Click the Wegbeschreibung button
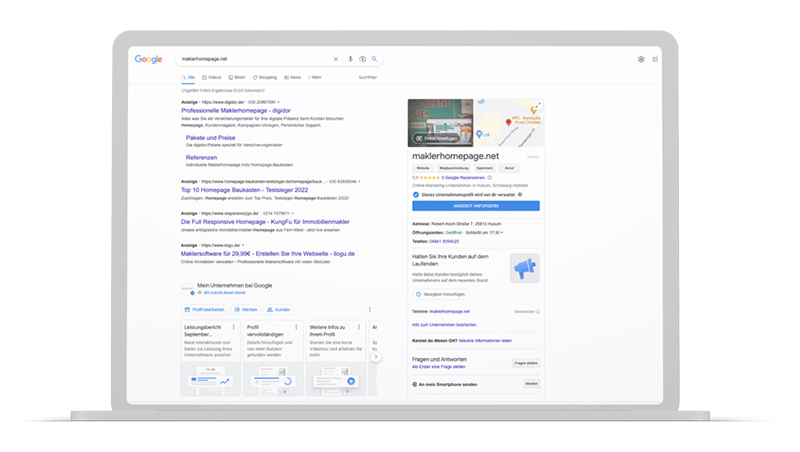800x452 pixels. point(454,168)
